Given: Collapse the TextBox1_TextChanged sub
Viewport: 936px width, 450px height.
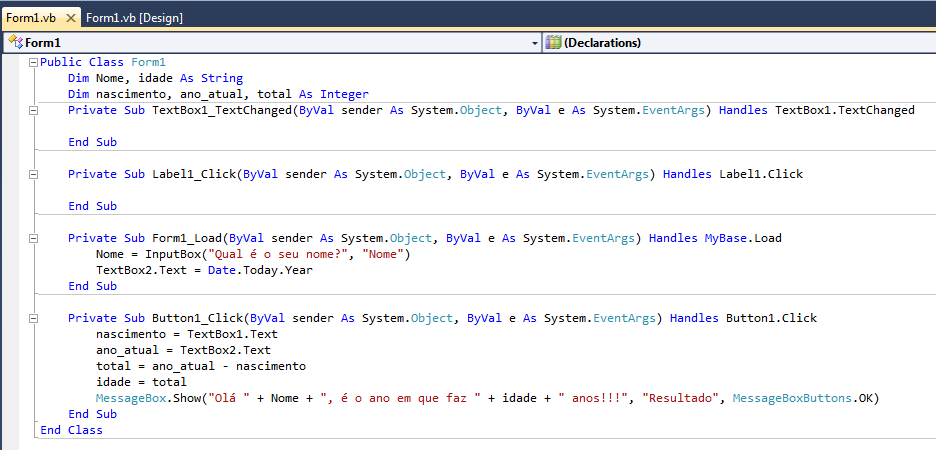Looking at the screenshot, I should click(x=33, y=110).
